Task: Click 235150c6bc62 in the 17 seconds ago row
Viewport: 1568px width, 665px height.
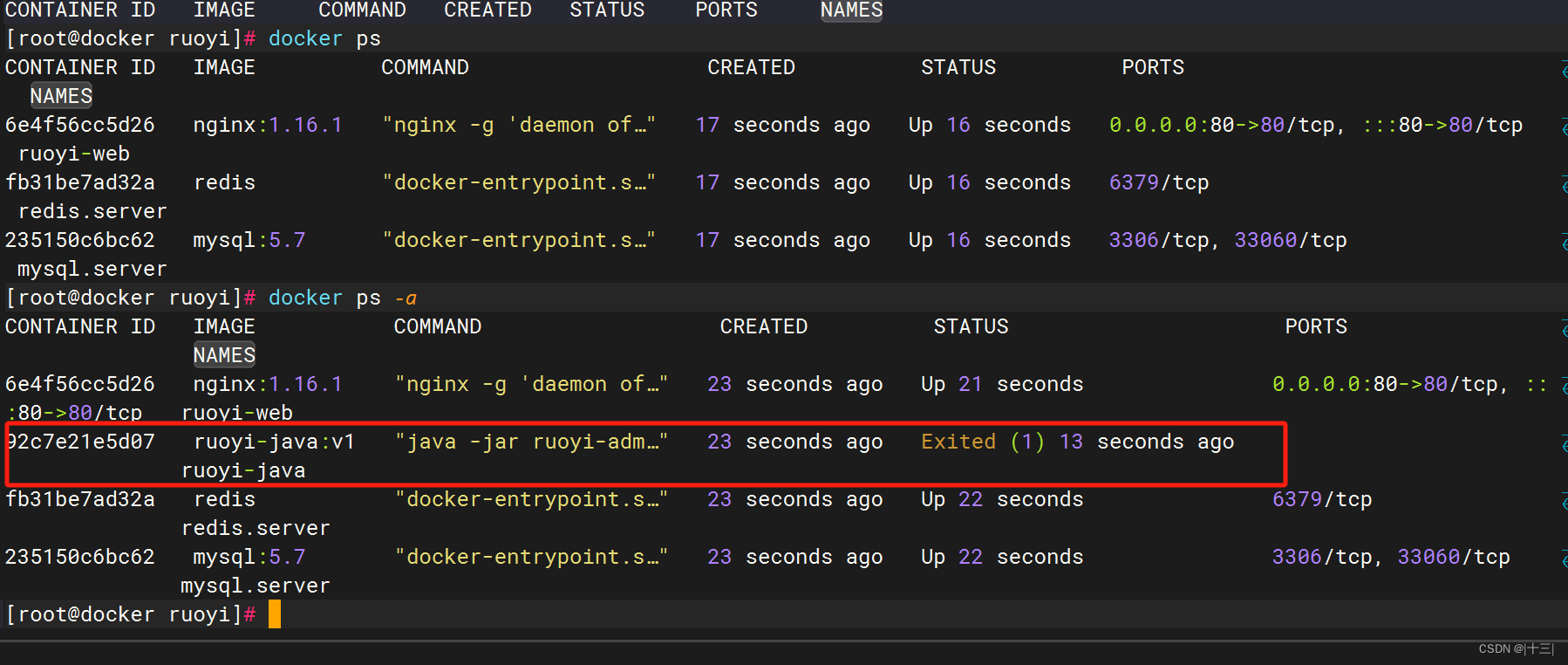Action: (80, 240)
